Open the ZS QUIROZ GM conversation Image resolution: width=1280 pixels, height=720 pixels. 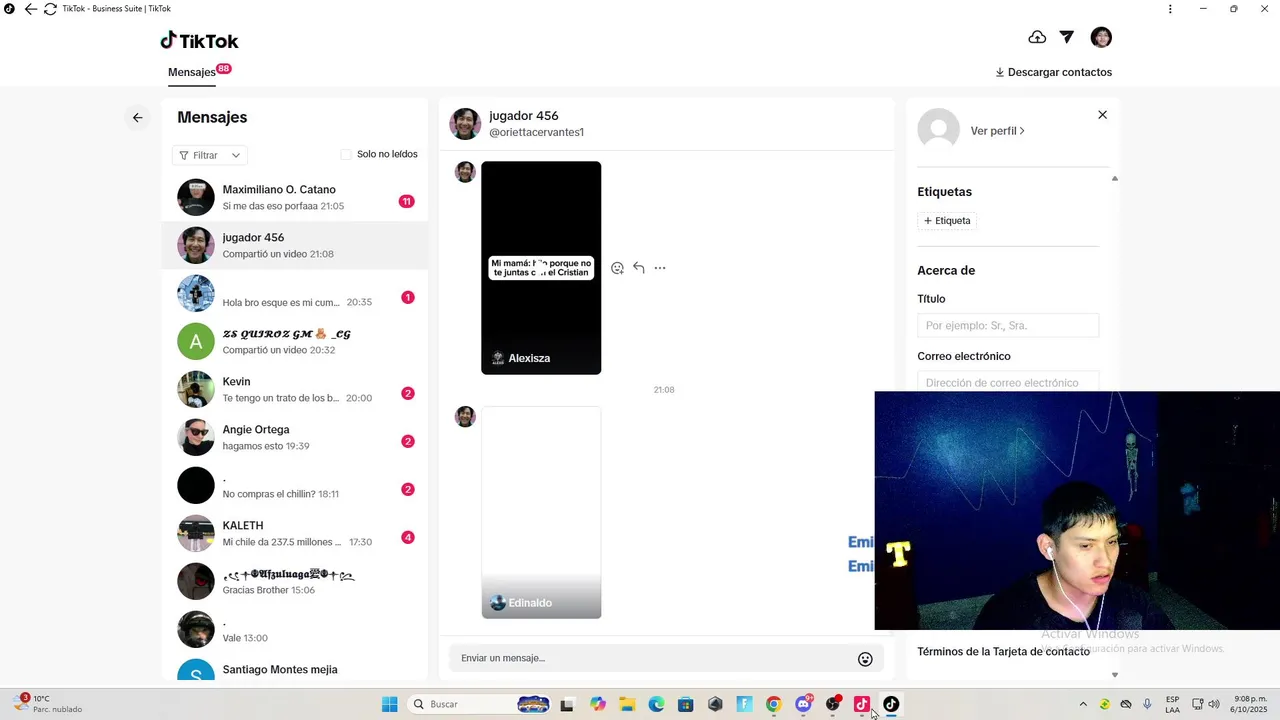[x=295, y=341]
